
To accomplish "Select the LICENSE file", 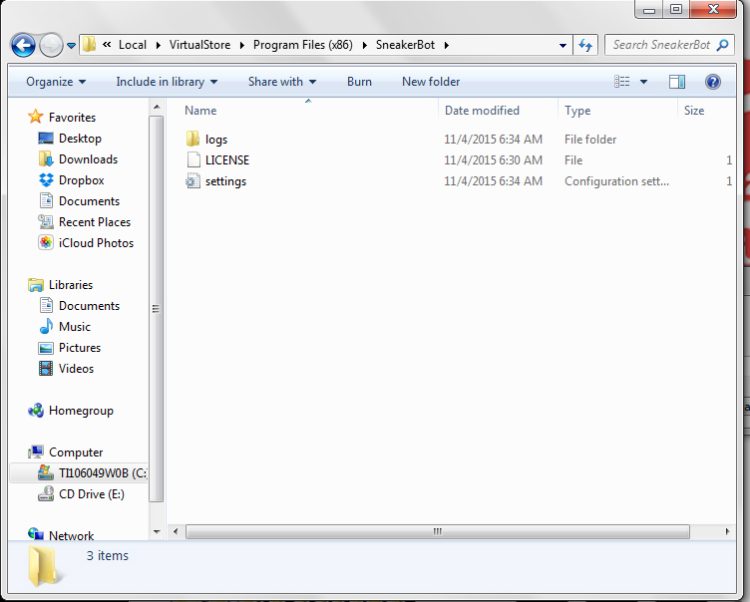I will 227,160.
